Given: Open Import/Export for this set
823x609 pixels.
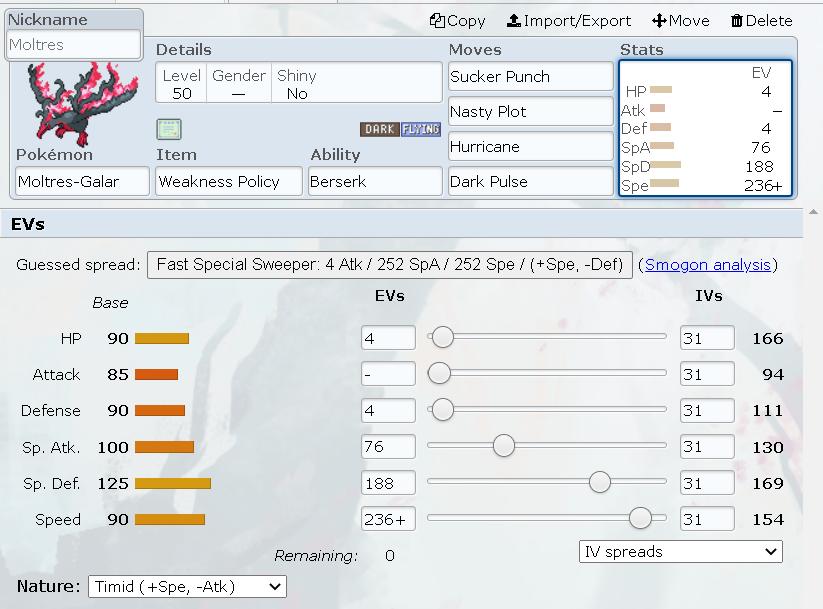Looking at the screenshot, I should pos(568,21).
